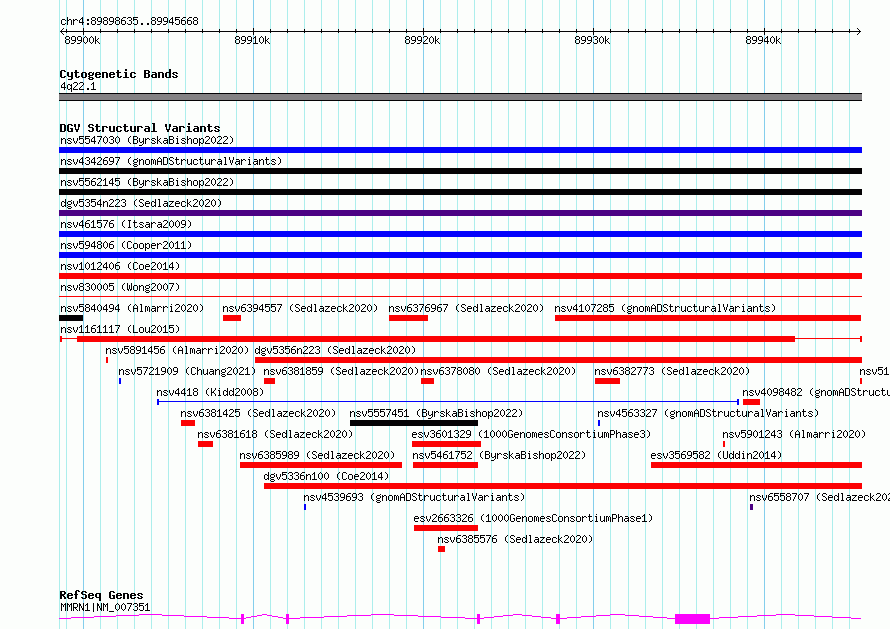Click the 89940k ruler tick label
The width and height of the screenshot is (890, 629).
[x=763, y=40]
